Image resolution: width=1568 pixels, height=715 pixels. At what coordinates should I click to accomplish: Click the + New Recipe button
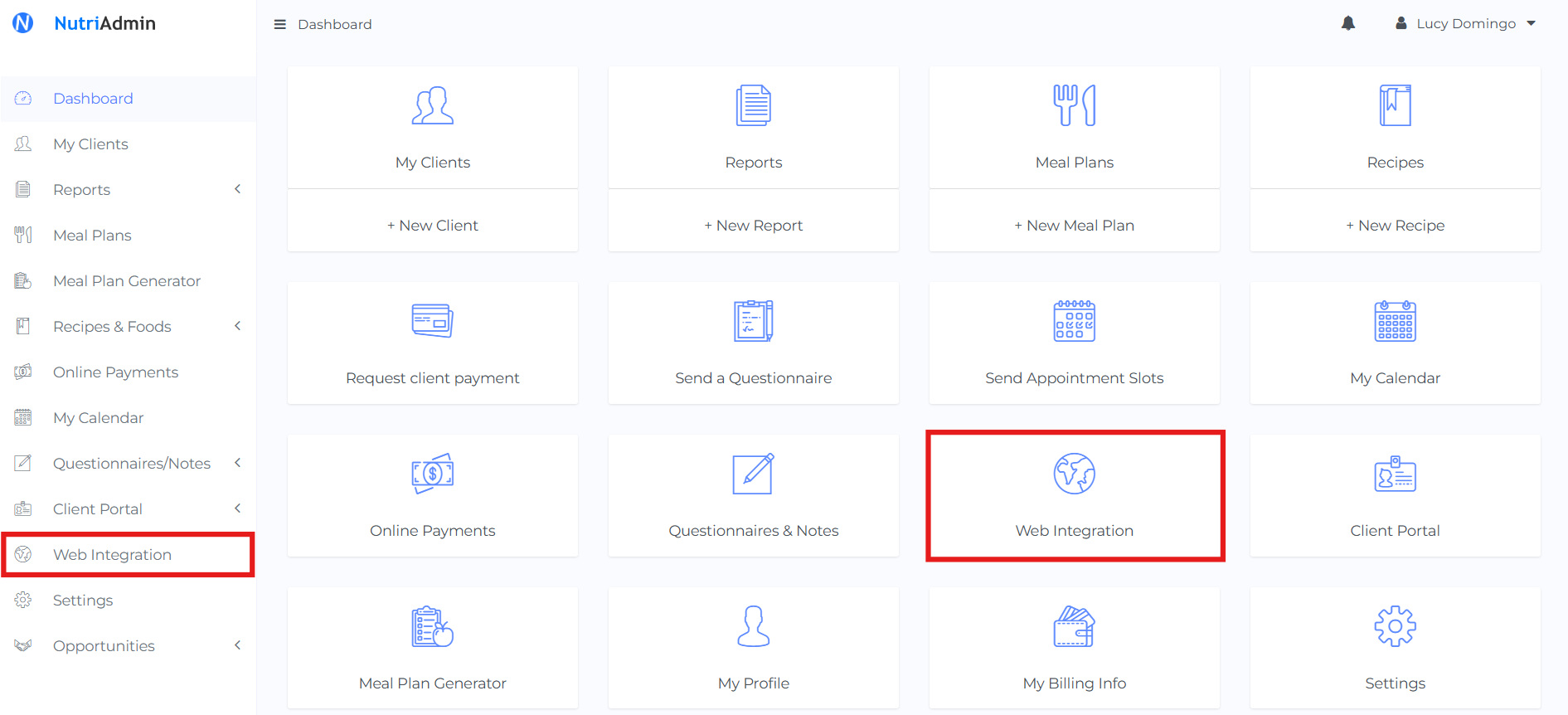pyautogui.click(x=1396, y=221)
